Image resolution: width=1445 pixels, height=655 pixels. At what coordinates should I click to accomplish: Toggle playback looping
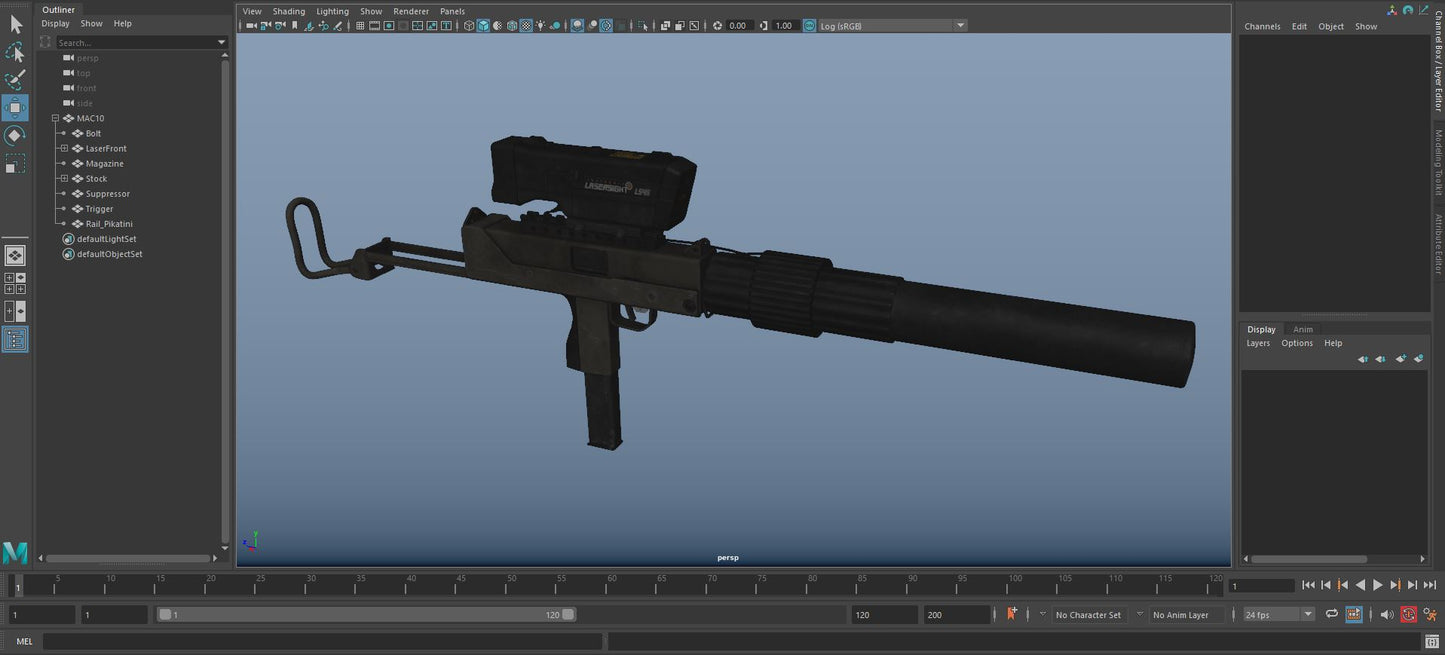1331,614
